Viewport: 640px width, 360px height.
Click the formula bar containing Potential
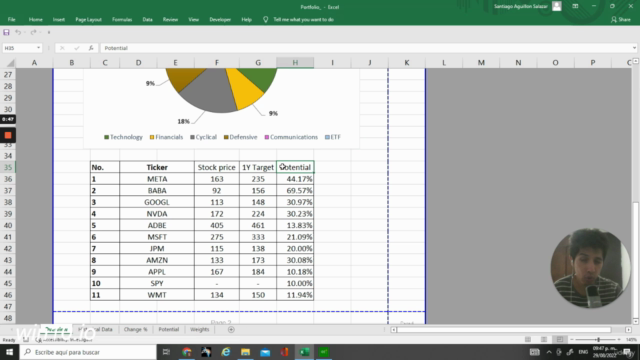[x=365, y=48]
